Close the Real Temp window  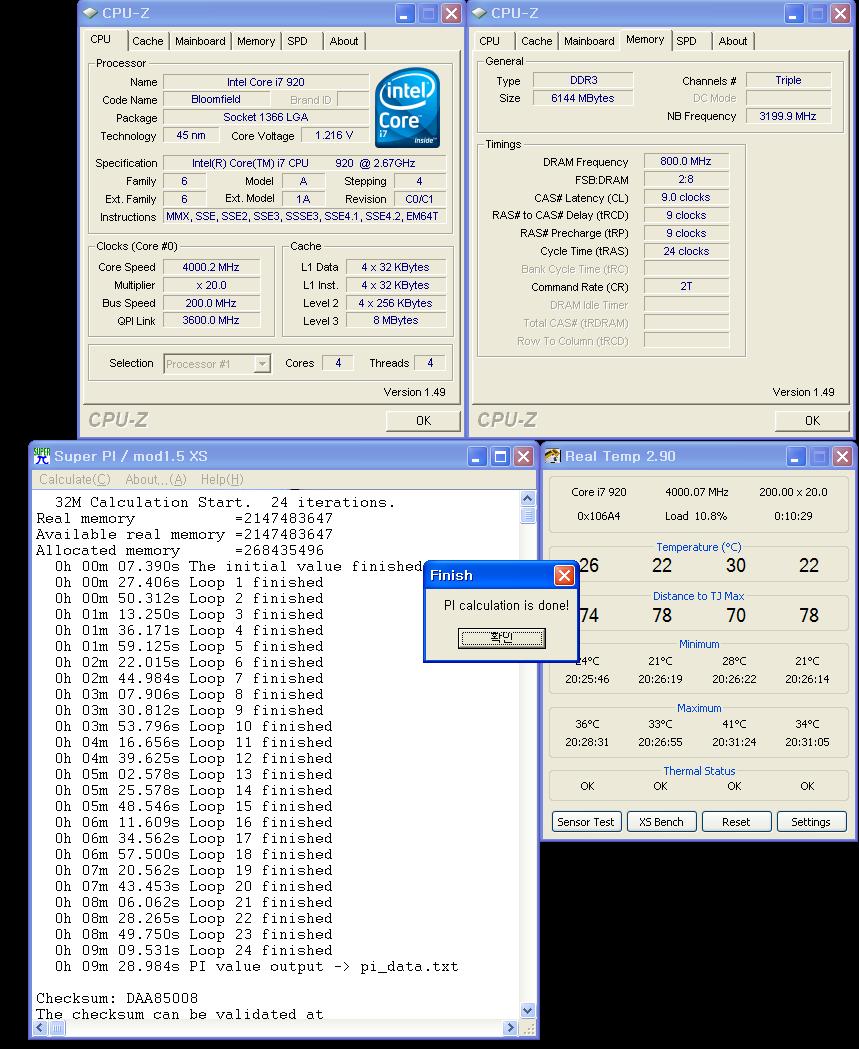[842, 457]
